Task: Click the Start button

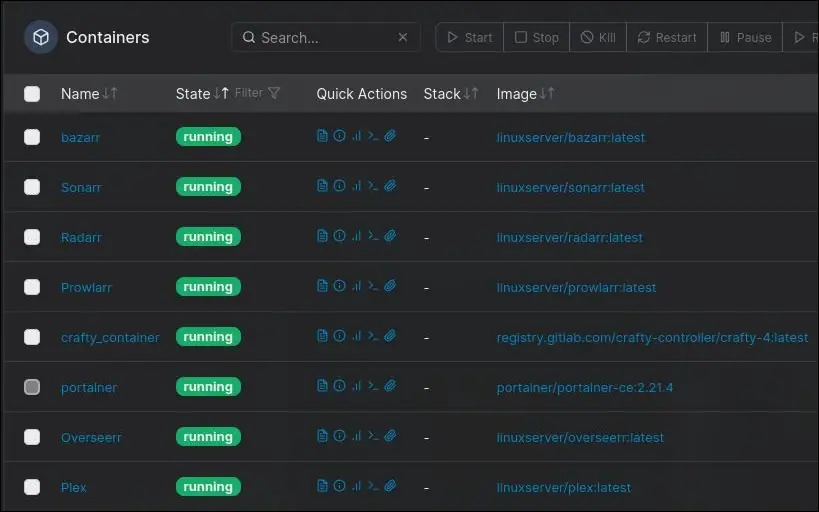Action: (470, 37)
